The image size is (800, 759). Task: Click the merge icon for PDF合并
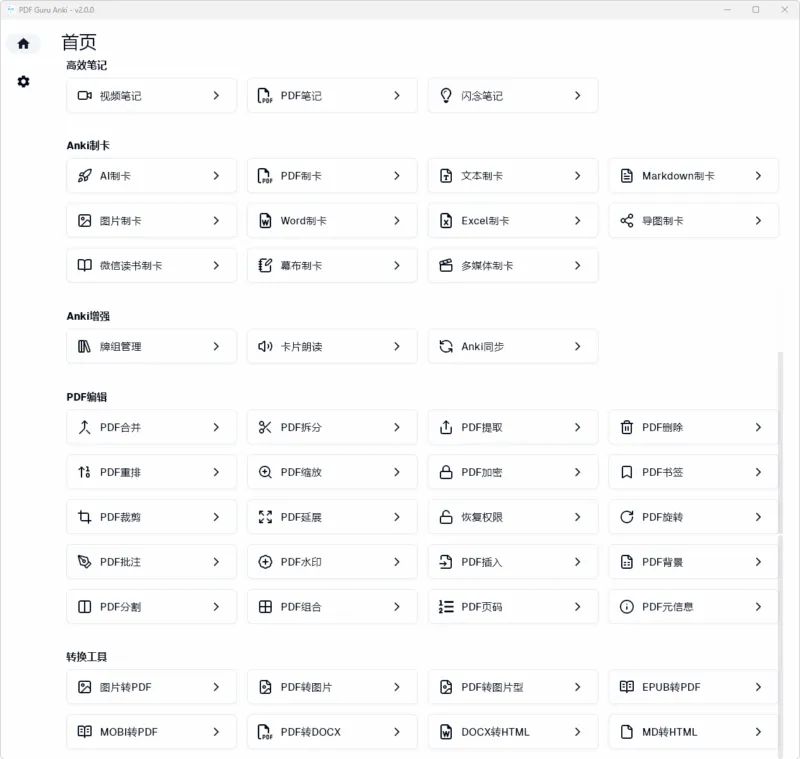[85, 427]
